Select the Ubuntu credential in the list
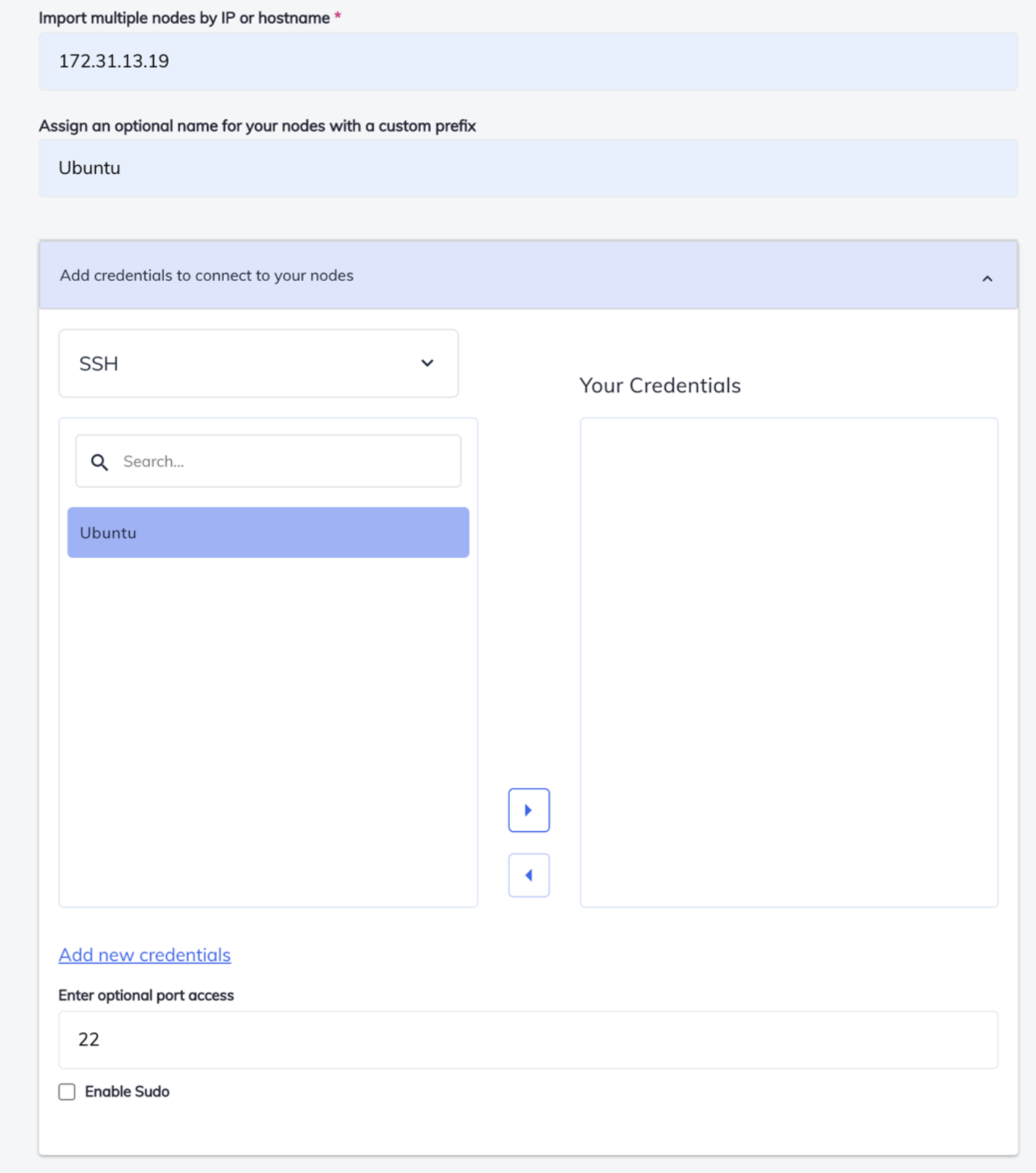 click(268, 532)
